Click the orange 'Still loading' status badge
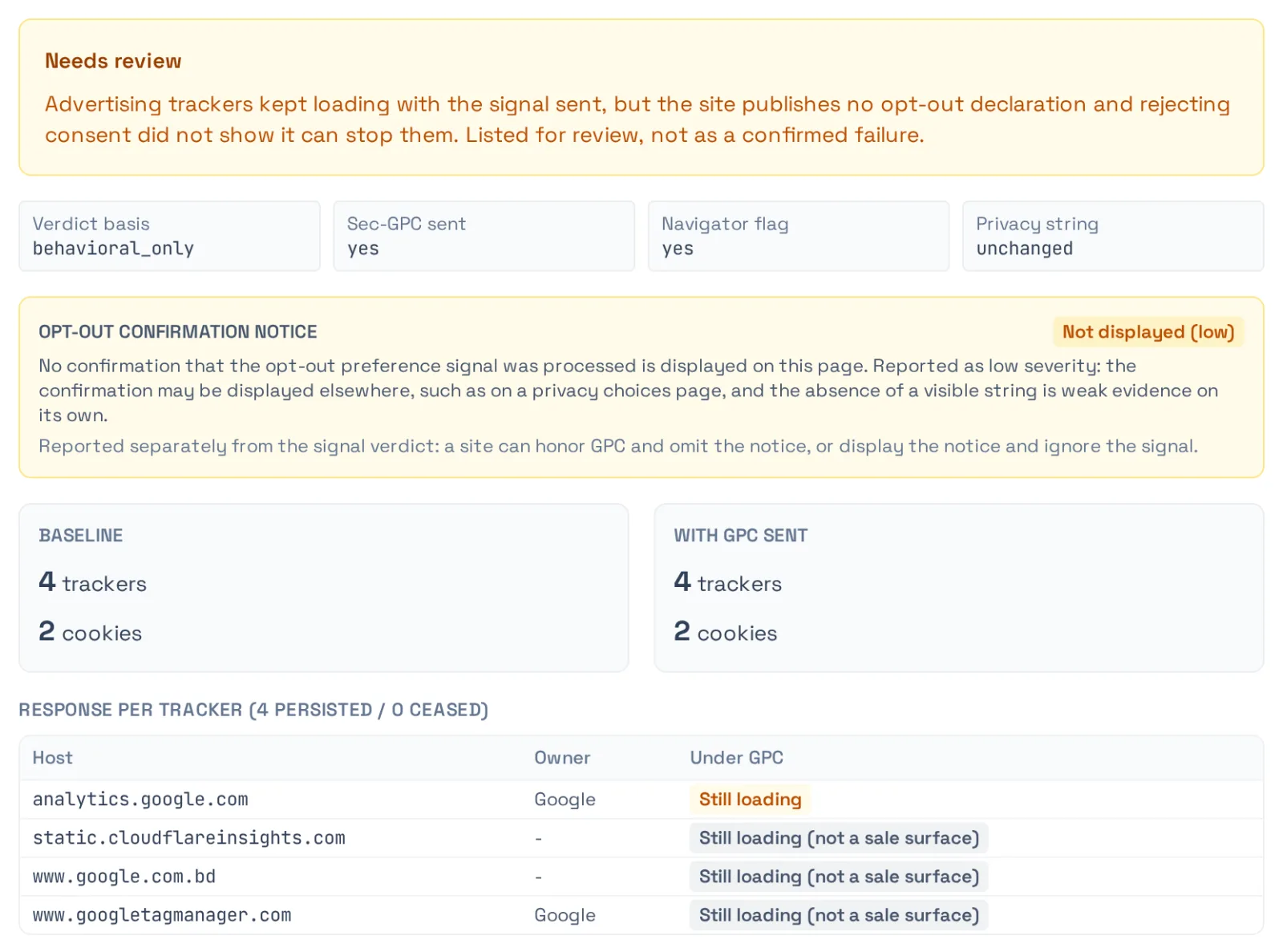Image resolution: width=1283 pixels, height=952 pixels. tap(750, 800)
